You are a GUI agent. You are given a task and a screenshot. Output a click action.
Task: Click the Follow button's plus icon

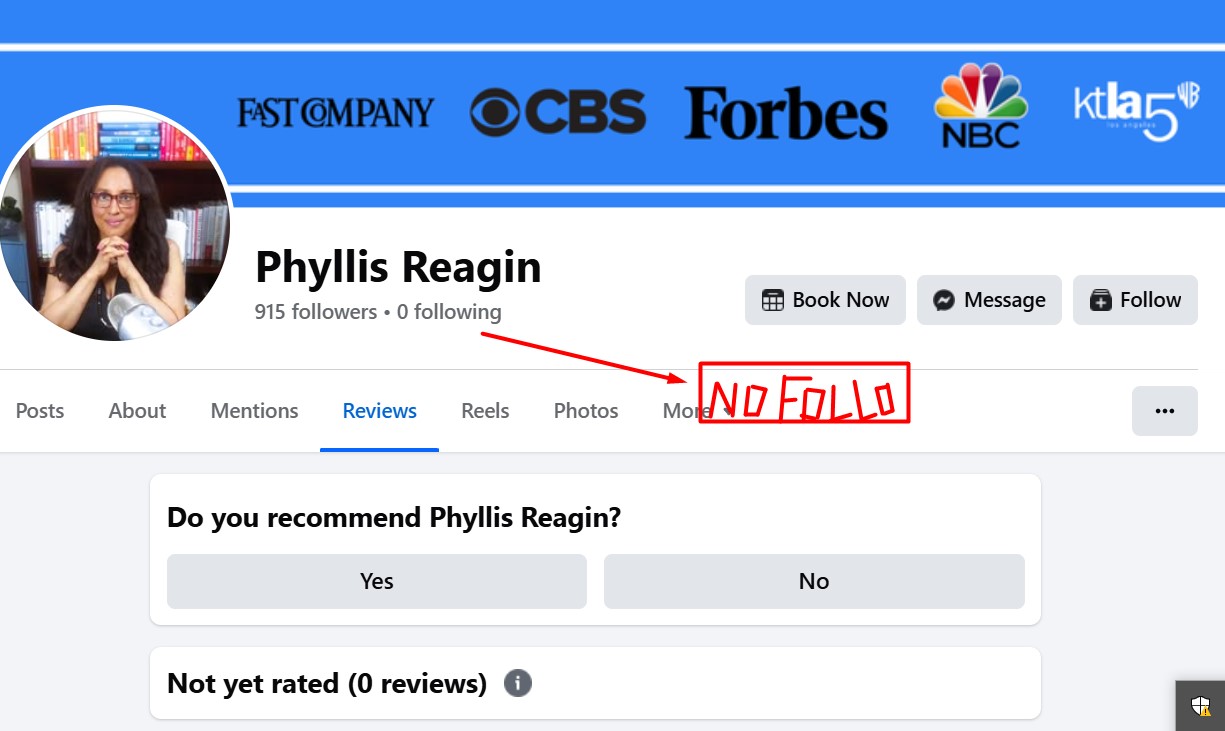(1100, 300)
